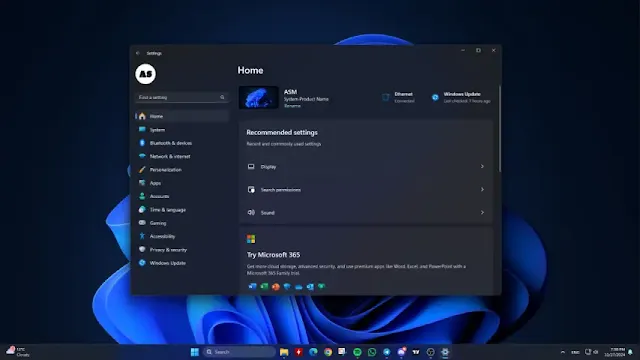Click the Time & language globe icon
The width and height of the screenshot is (640, 360).
pyautogui.click(x=142, y=210)
